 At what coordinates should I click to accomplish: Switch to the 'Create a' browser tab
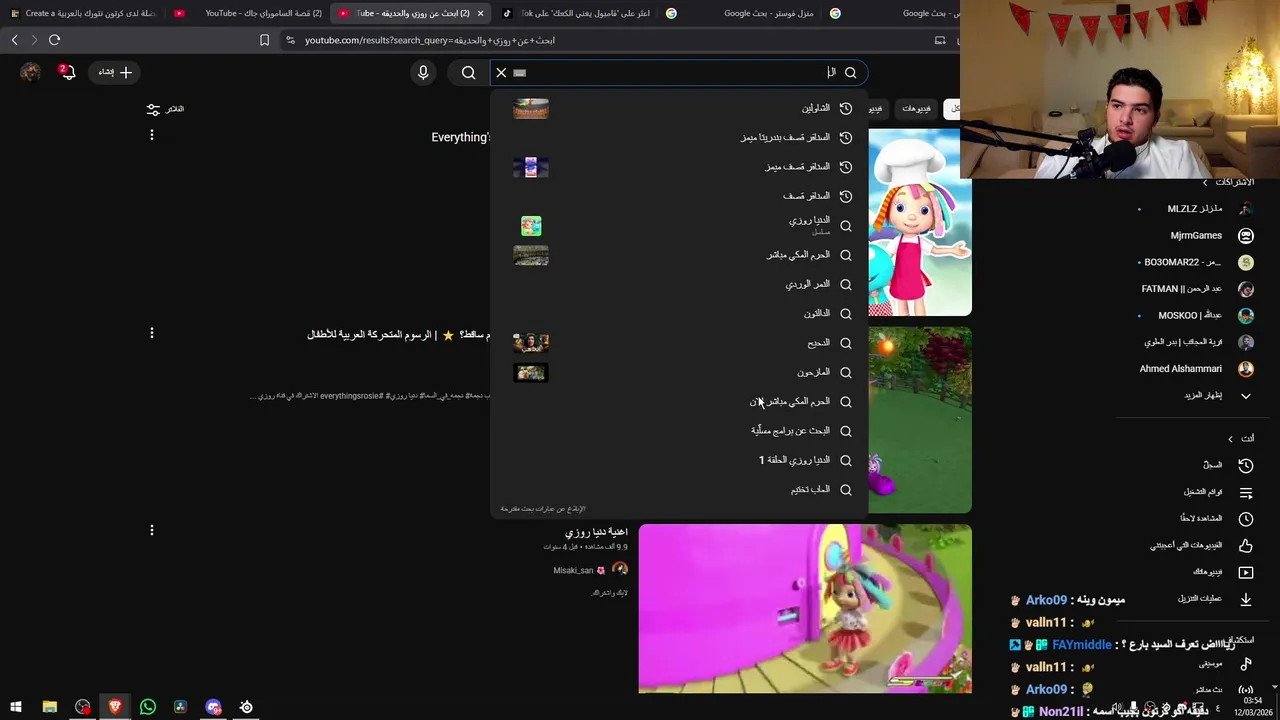[x=82, y=13]
